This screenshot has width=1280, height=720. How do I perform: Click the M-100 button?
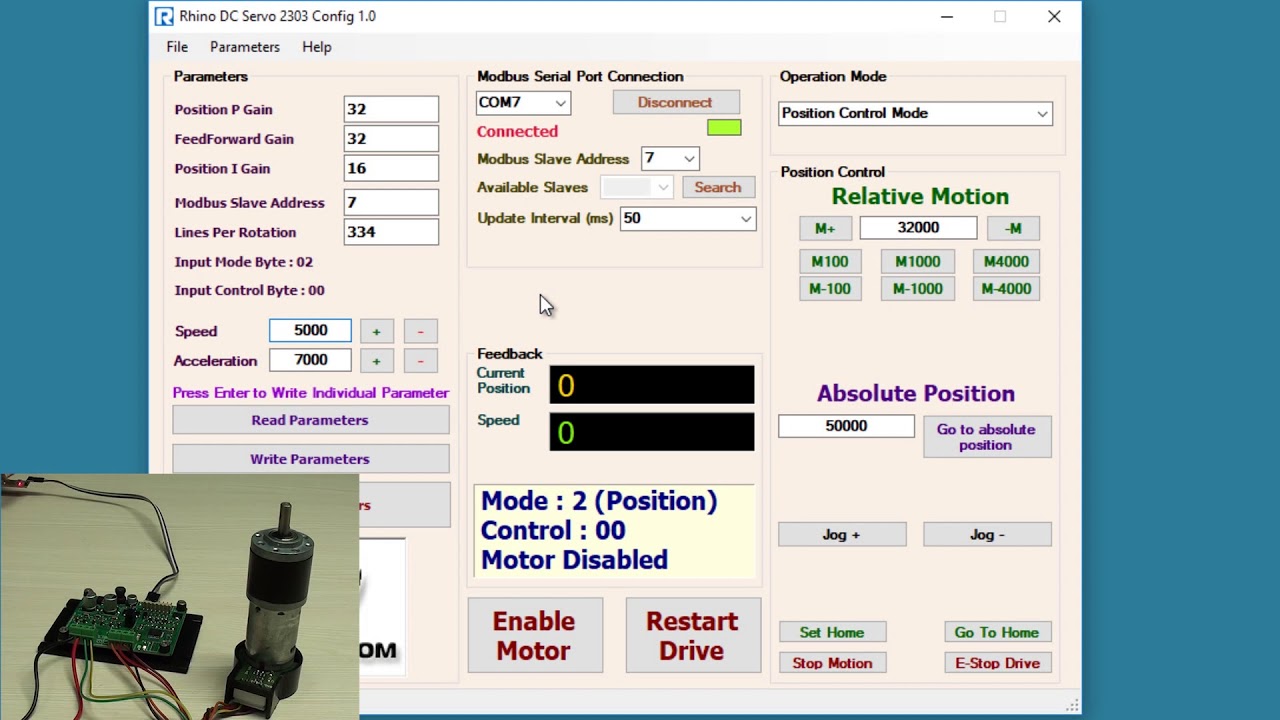coord(830,289)
